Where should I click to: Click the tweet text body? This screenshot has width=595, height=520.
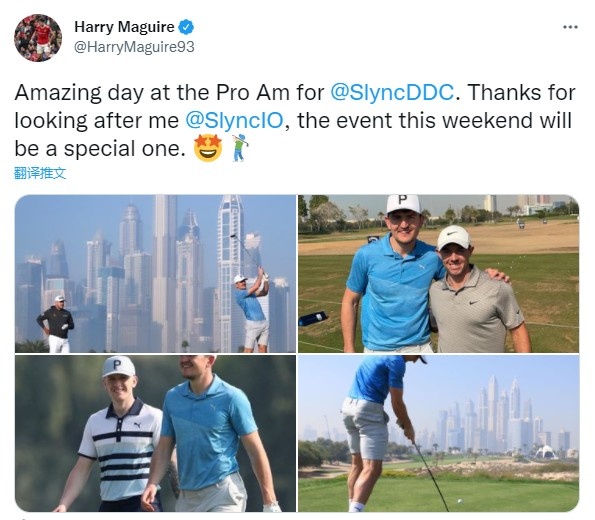pos(295,121)
